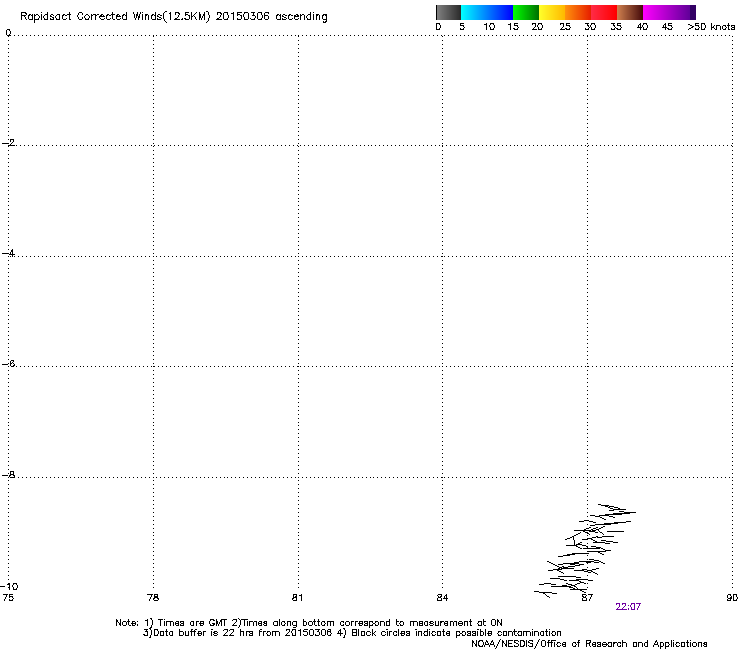Click the 'NOAA/NESDIS/Office of Research and Applications' credit

click(589, 644)
